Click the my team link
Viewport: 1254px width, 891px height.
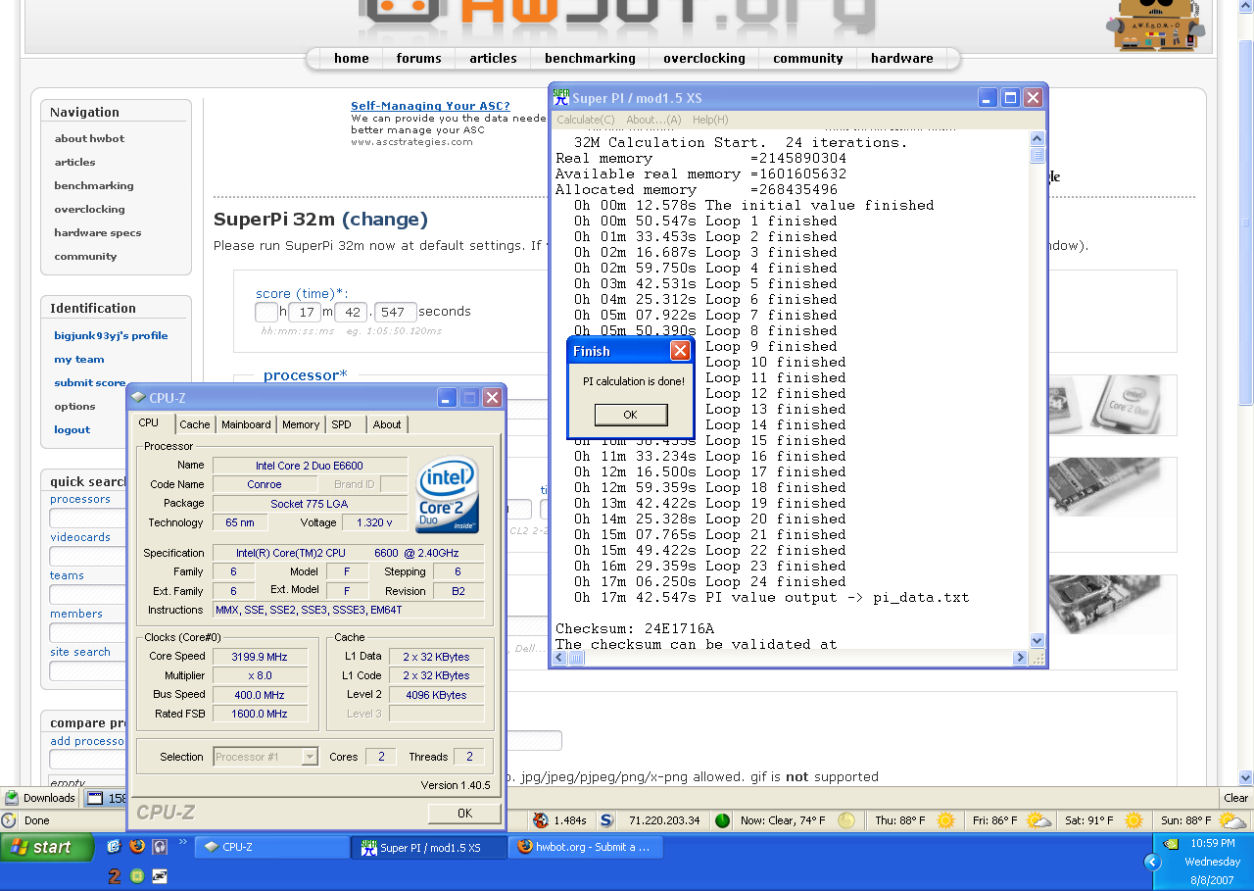coord(79,360)
